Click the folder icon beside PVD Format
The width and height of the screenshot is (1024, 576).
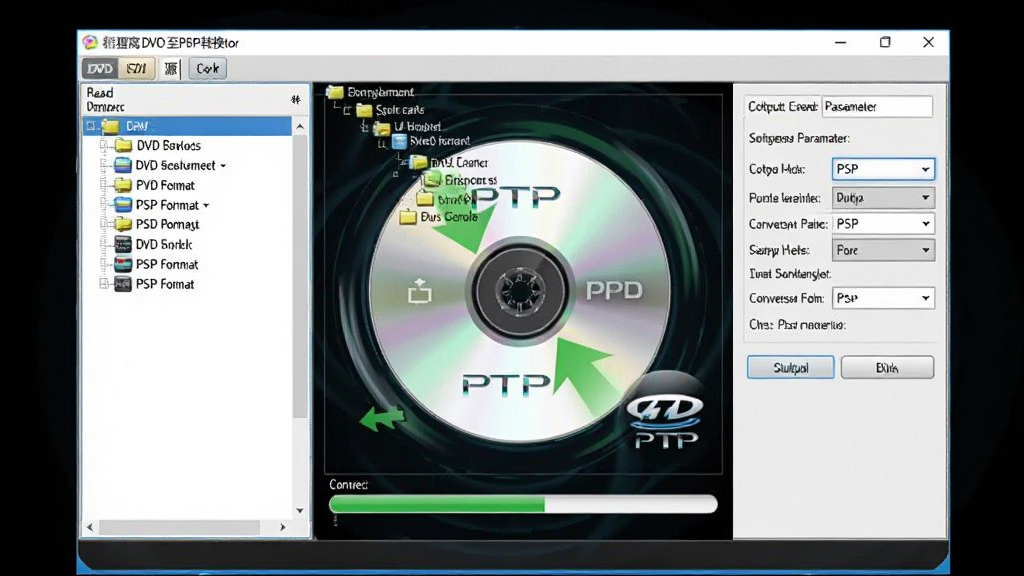pos(123,185)
